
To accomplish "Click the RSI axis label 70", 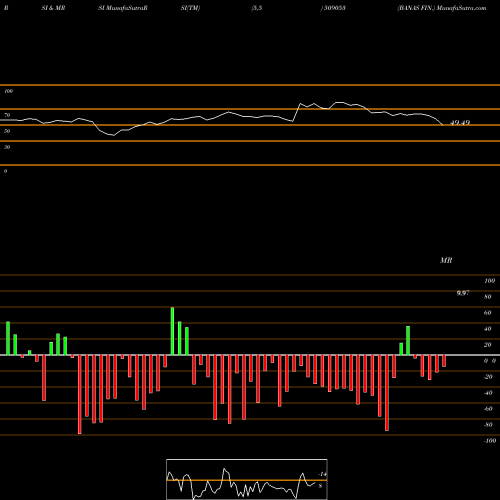I will (x=7, y=115).
